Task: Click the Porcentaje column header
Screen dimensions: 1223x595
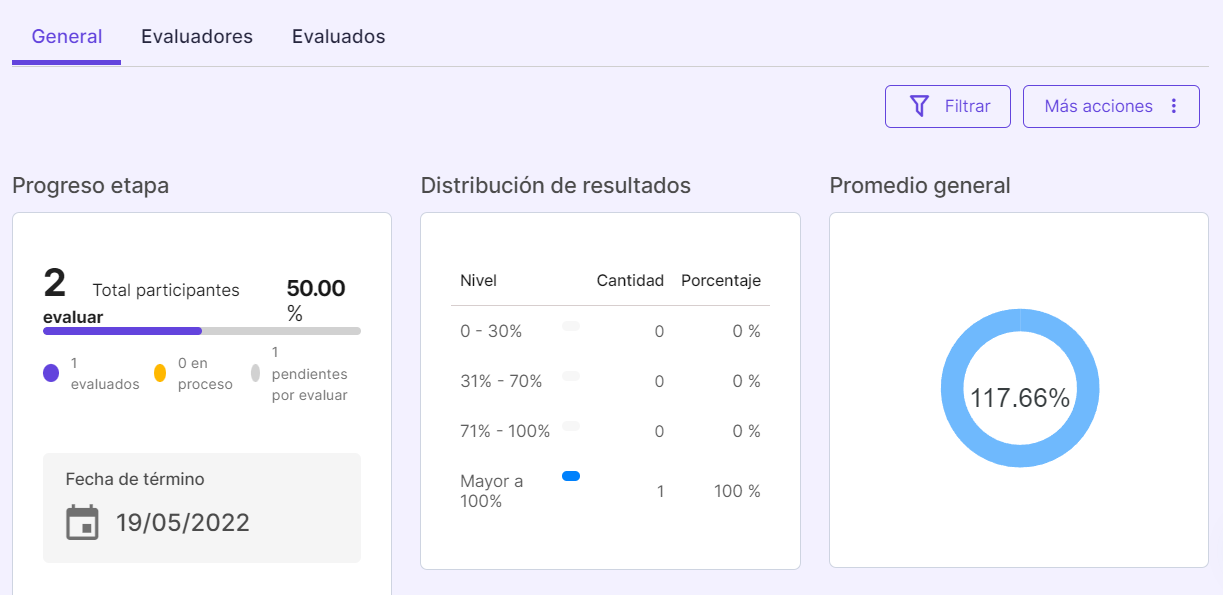Action: pos(720,280)
